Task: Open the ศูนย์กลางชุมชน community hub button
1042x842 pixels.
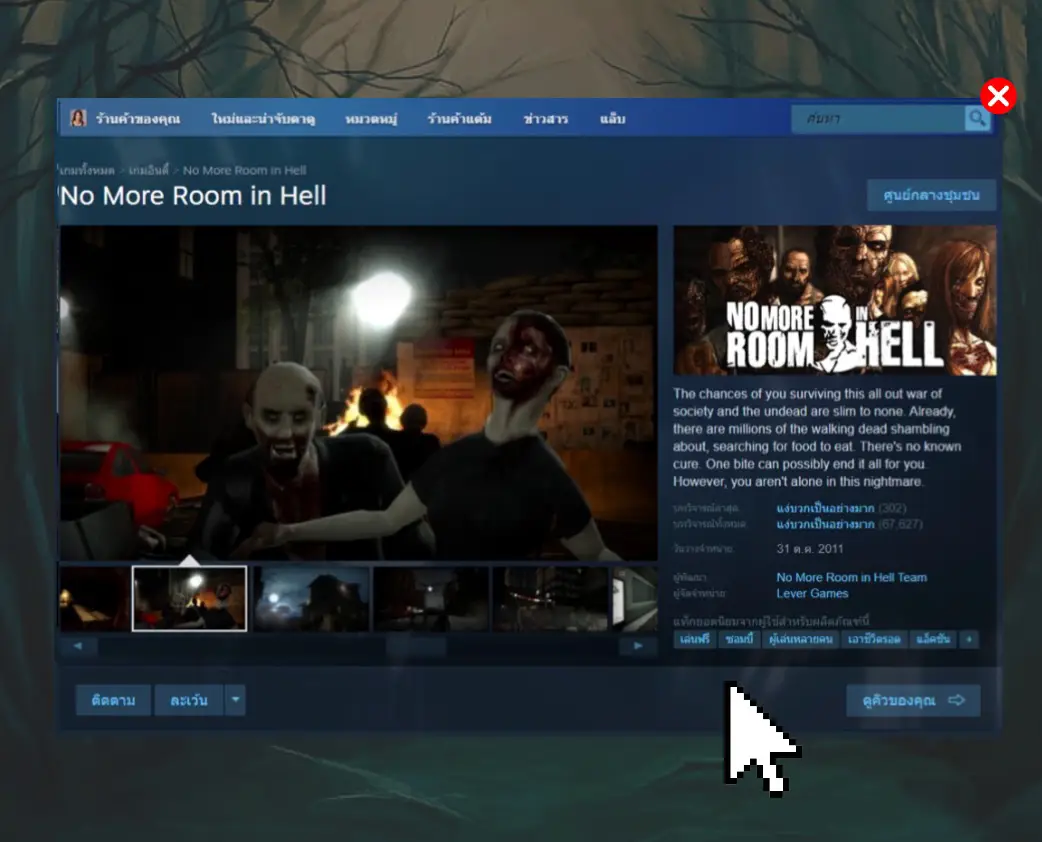Action: (931, 195)
